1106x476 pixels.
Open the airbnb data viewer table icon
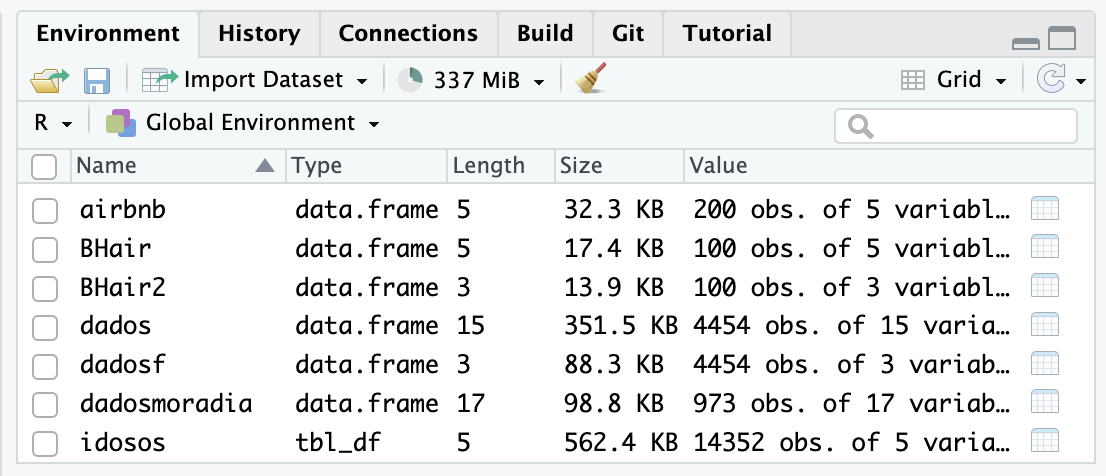click(x=1044, y=209)
